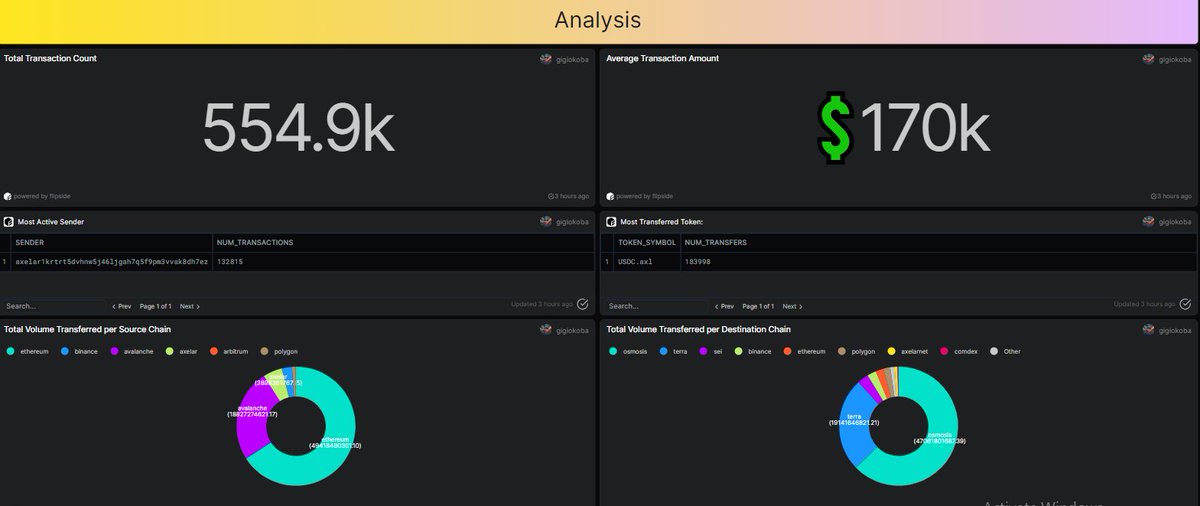Click gigiokoba avatar on Average Transaction Amount panel

[1149, 59]
